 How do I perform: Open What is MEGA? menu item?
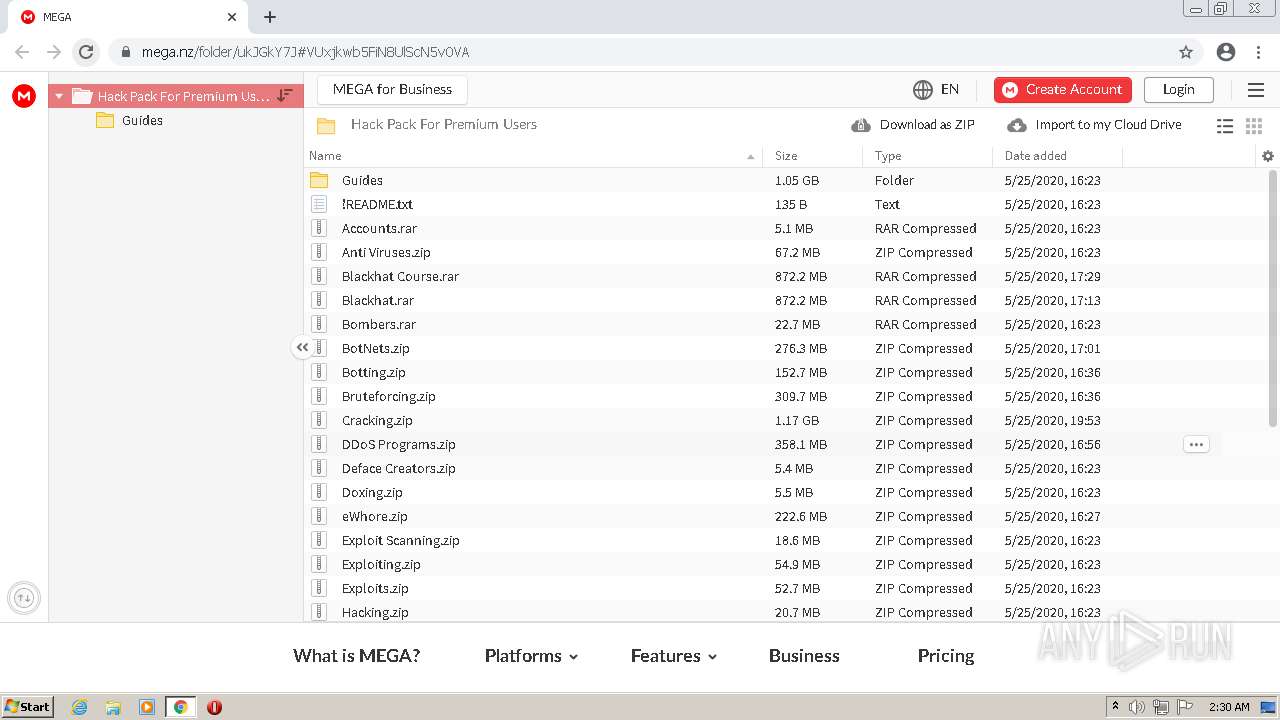point(356,656)
